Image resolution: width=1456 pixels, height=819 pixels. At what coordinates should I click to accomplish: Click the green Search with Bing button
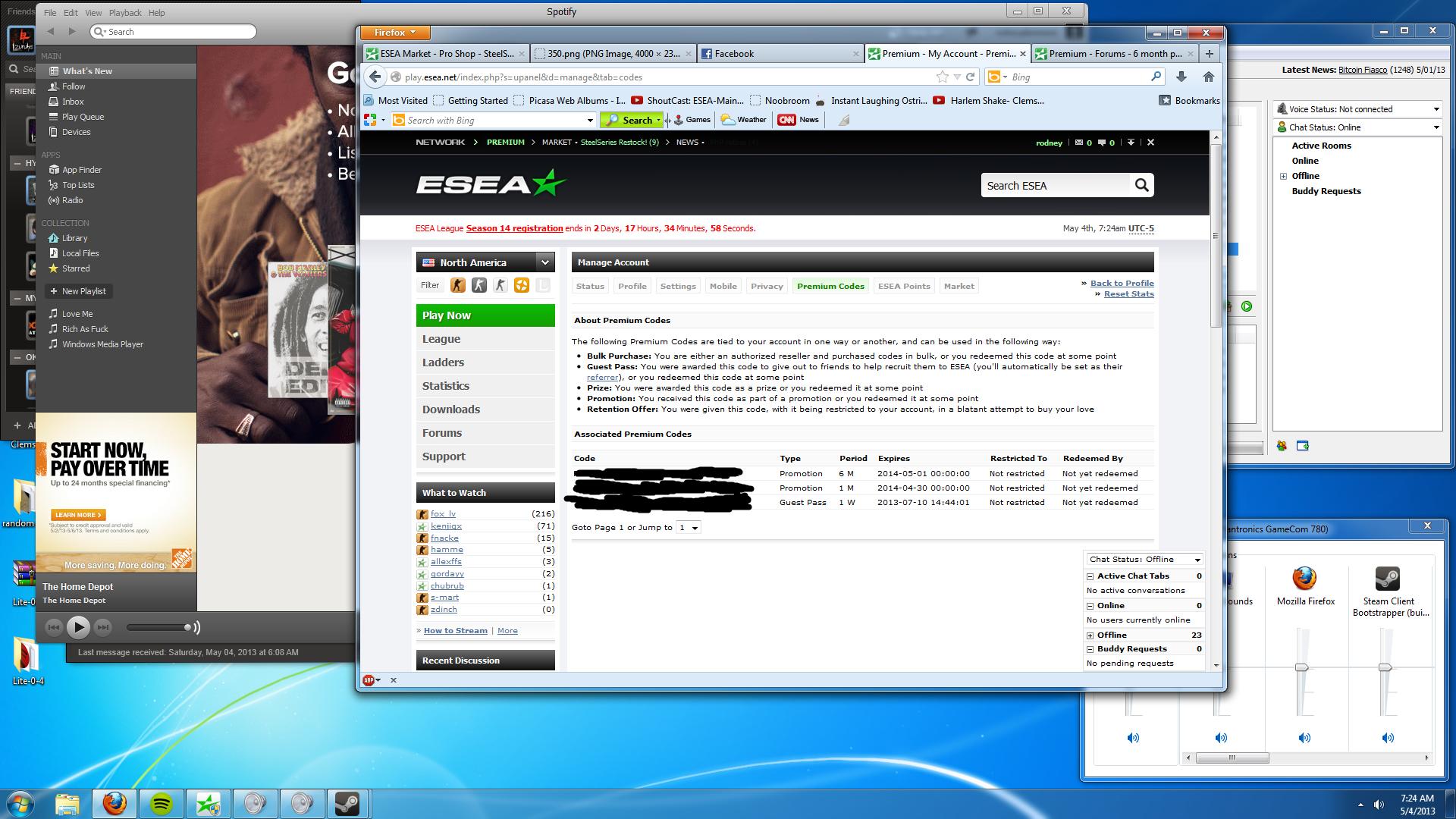(x=632, y=120)
